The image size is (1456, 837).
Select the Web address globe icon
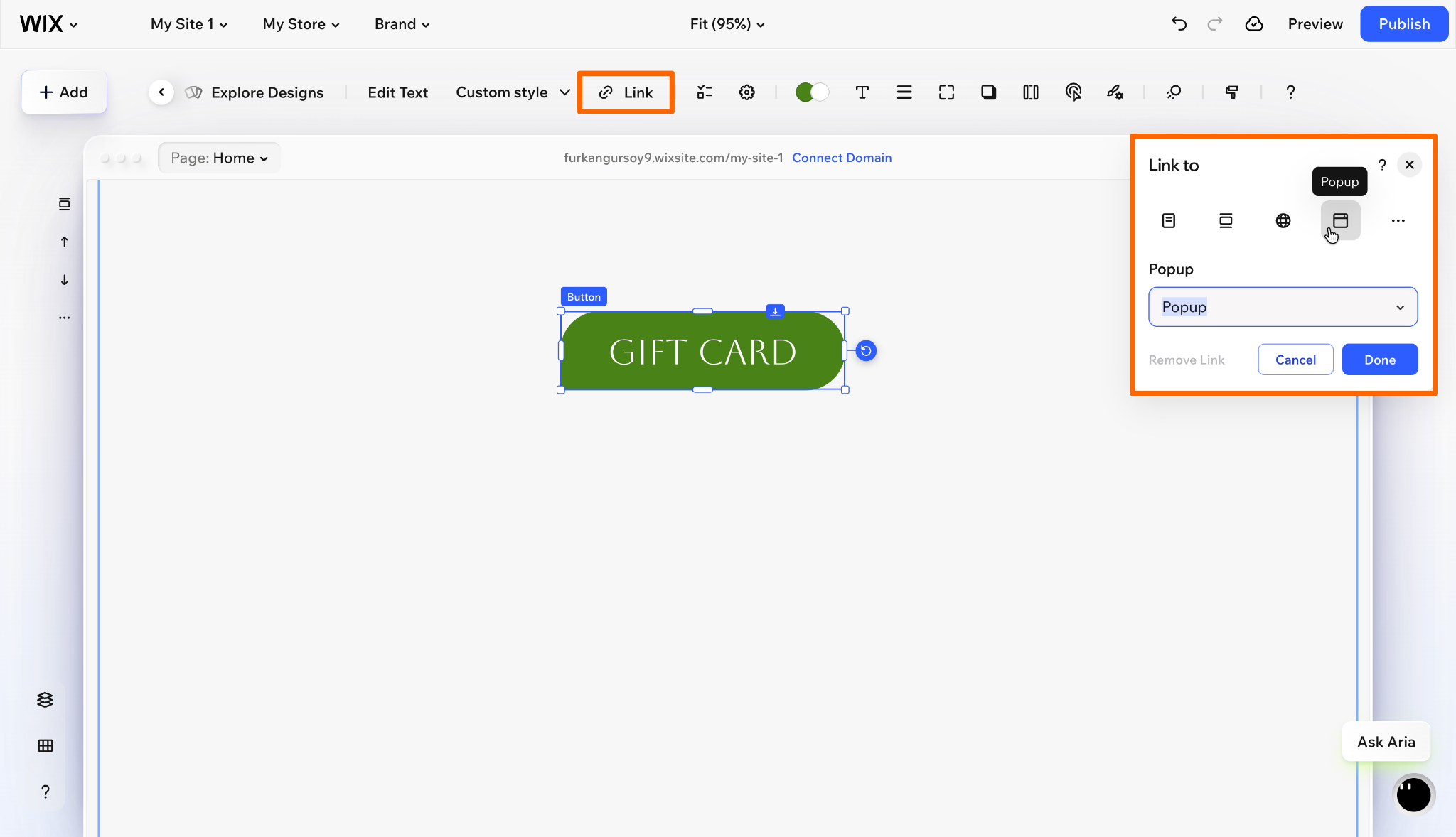pyautogui.click(x=1283, y=220)
